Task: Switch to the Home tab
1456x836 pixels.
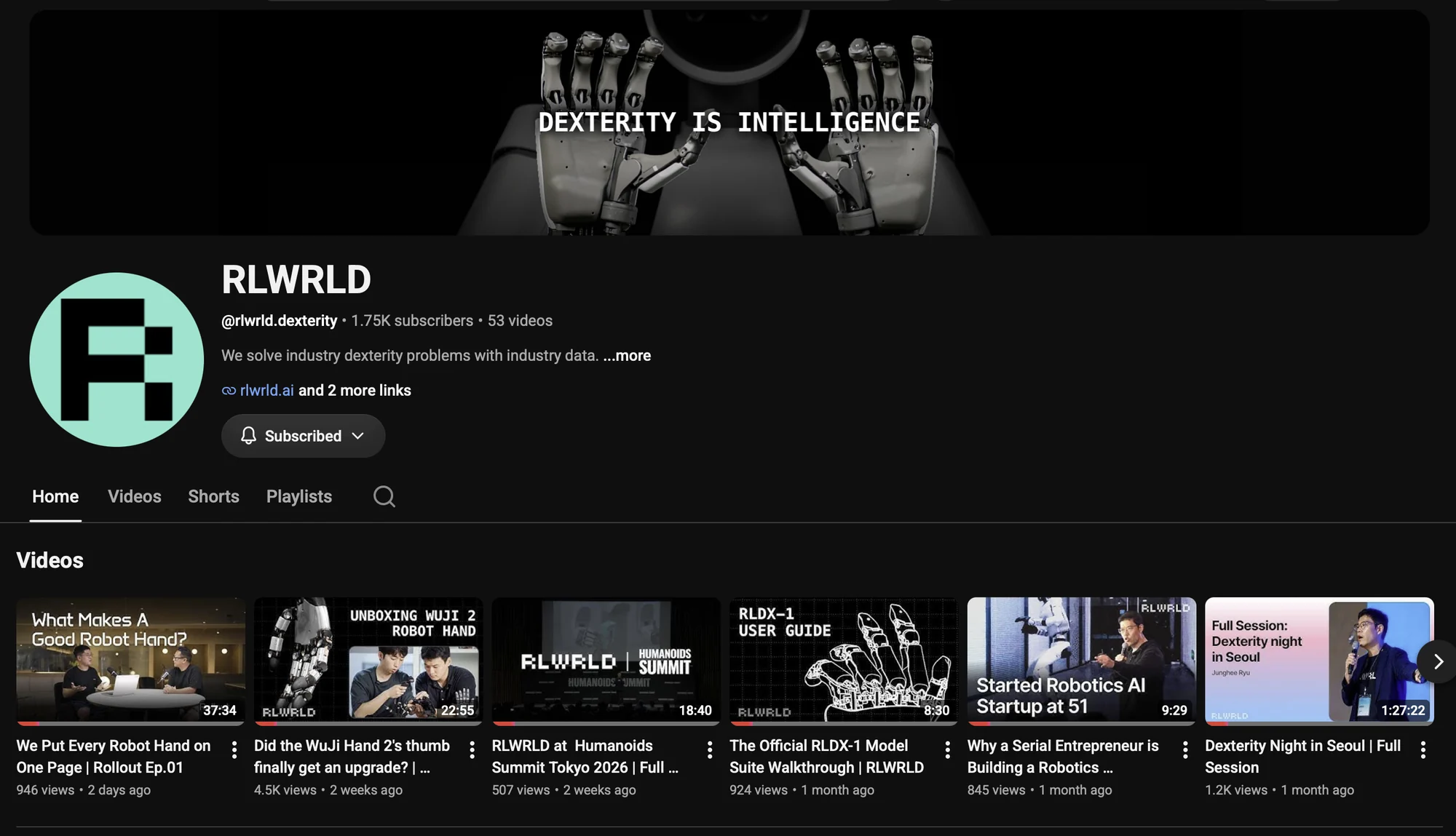Action: click(x=55, y=496)
